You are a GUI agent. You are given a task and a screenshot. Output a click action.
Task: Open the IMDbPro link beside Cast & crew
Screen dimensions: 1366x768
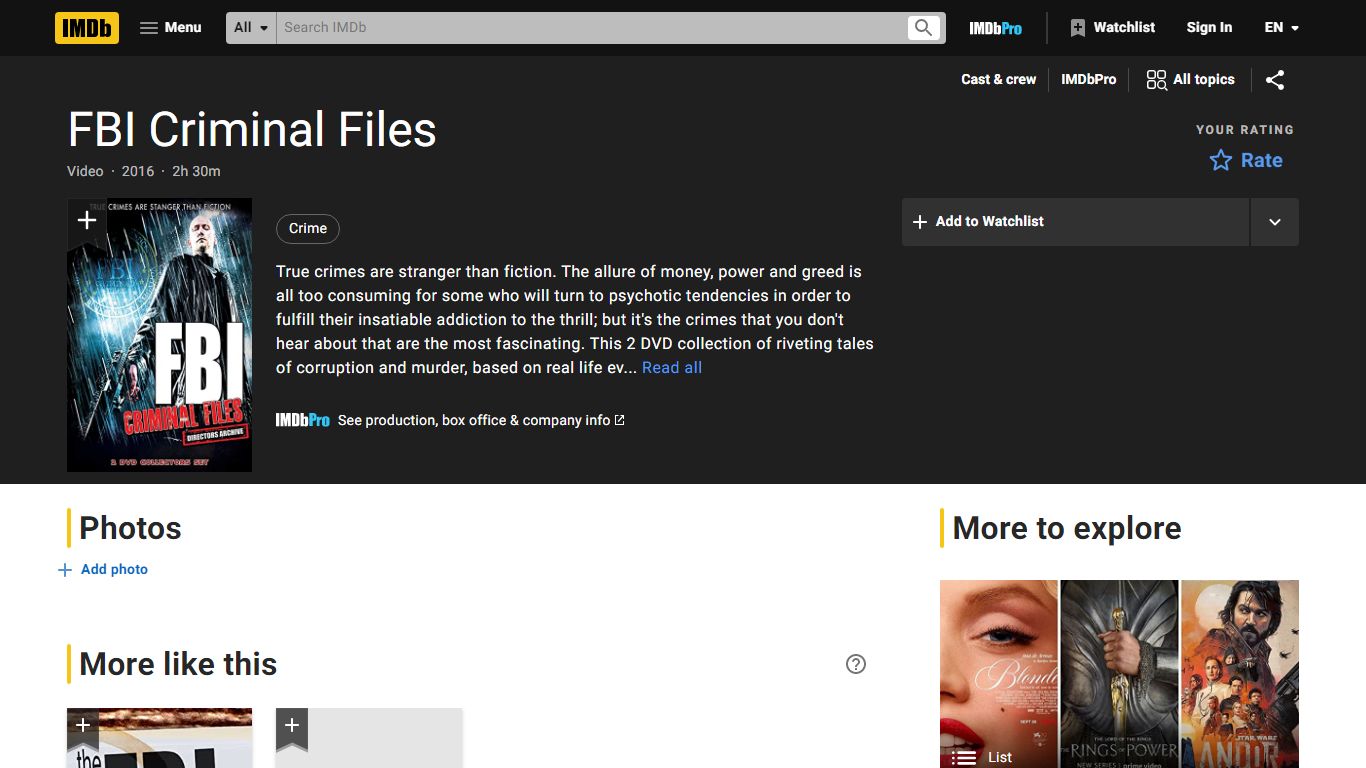pos(1088,80)
